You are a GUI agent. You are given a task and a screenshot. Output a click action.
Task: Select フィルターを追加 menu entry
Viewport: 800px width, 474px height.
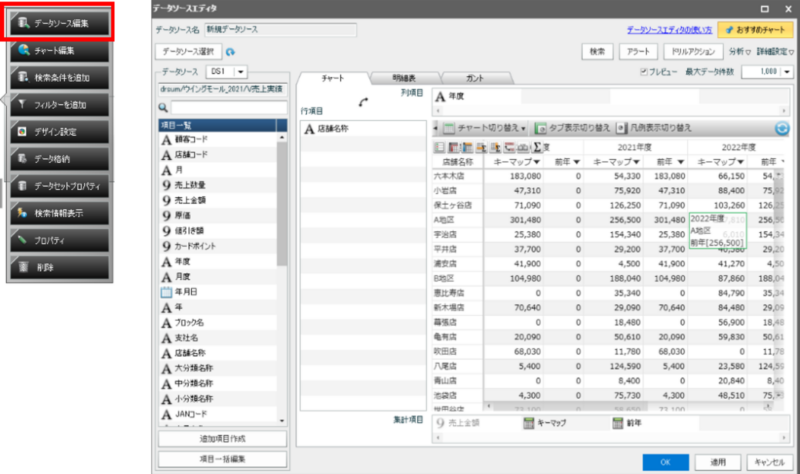click(x=60, y=105)
